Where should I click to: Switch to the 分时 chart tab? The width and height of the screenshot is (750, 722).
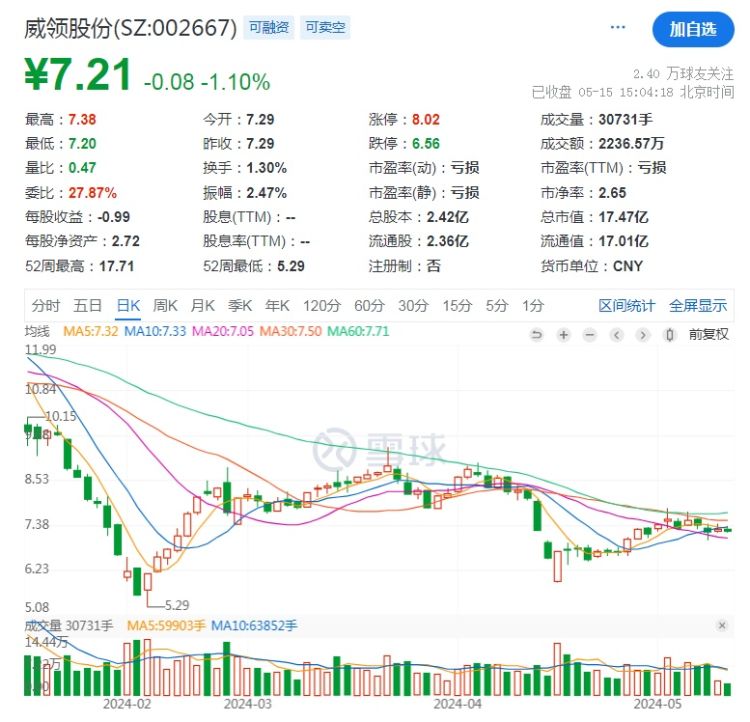(x=46, y=305)
